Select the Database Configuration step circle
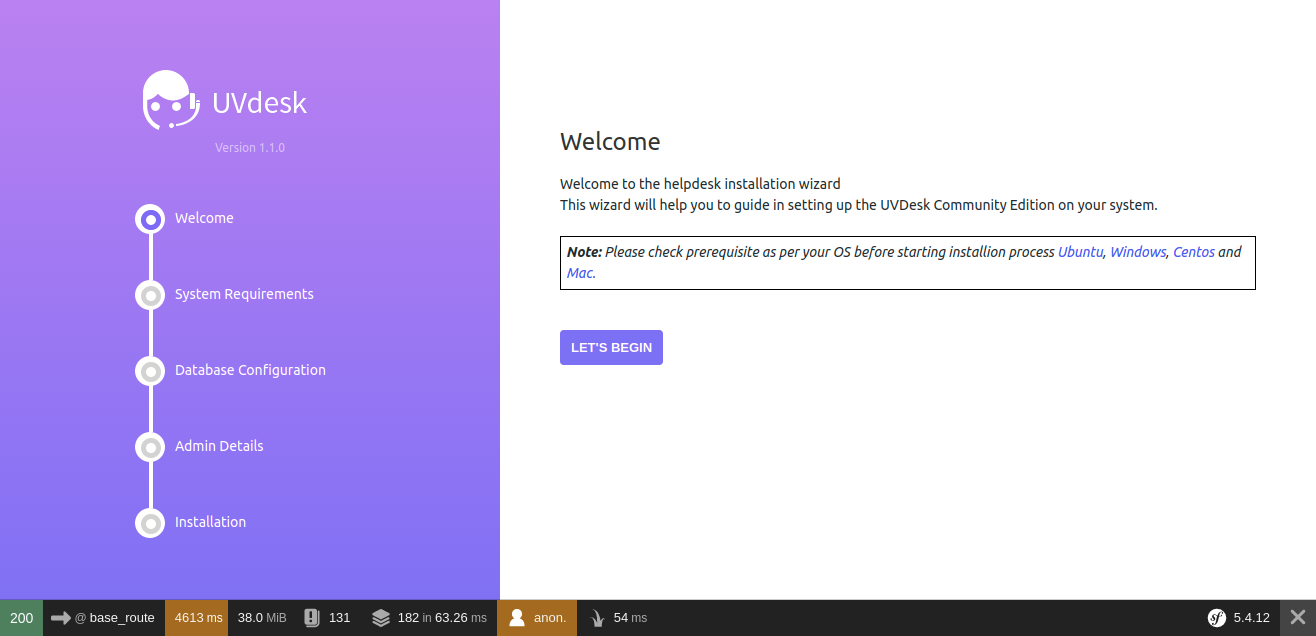 pos(150,371)
